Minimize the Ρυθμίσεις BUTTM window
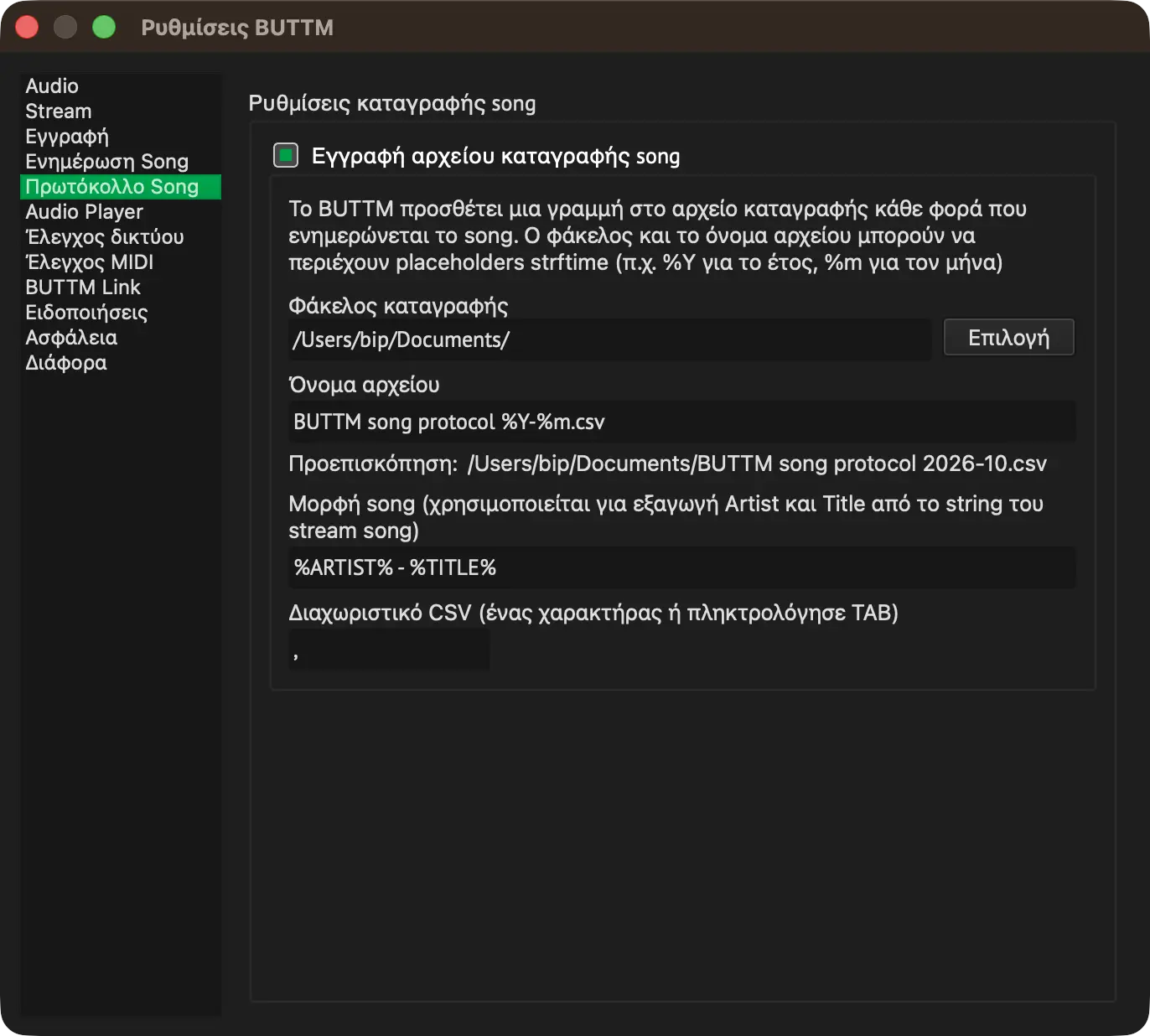This screenshot has width=1150, height=1036. click(65, 28)
